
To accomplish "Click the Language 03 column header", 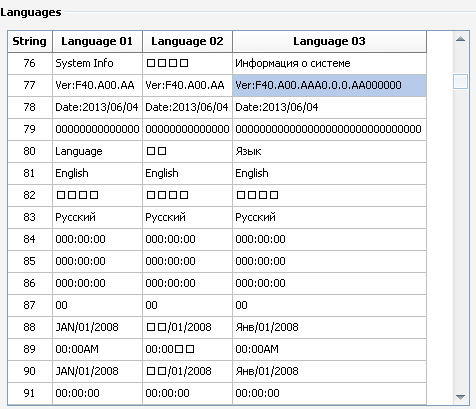I will (329, 41).
